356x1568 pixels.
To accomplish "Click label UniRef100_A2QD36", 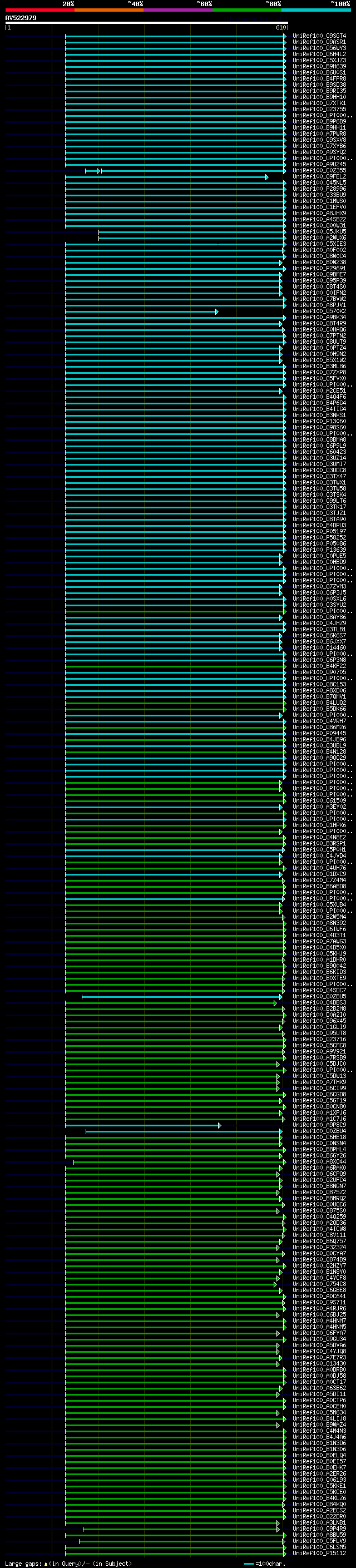I will (x=319, y=1223).
